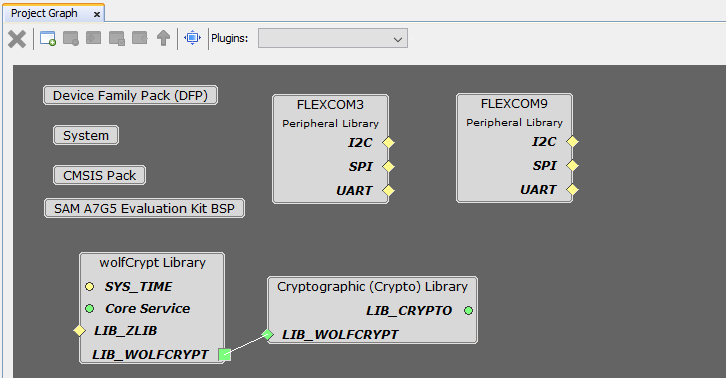Click the create new group icon
This screenshot has height=378, width=726.
pos(48,38)
